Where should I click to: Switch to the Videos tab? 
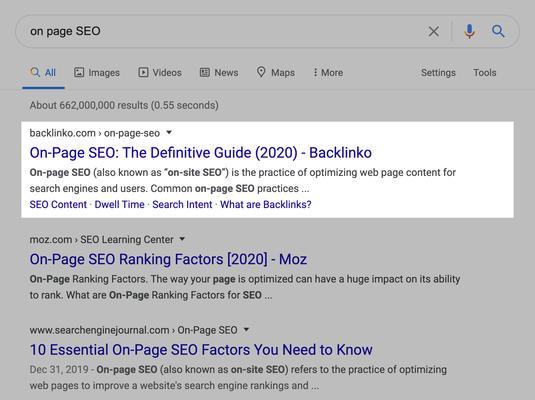[x=160, y=72]
